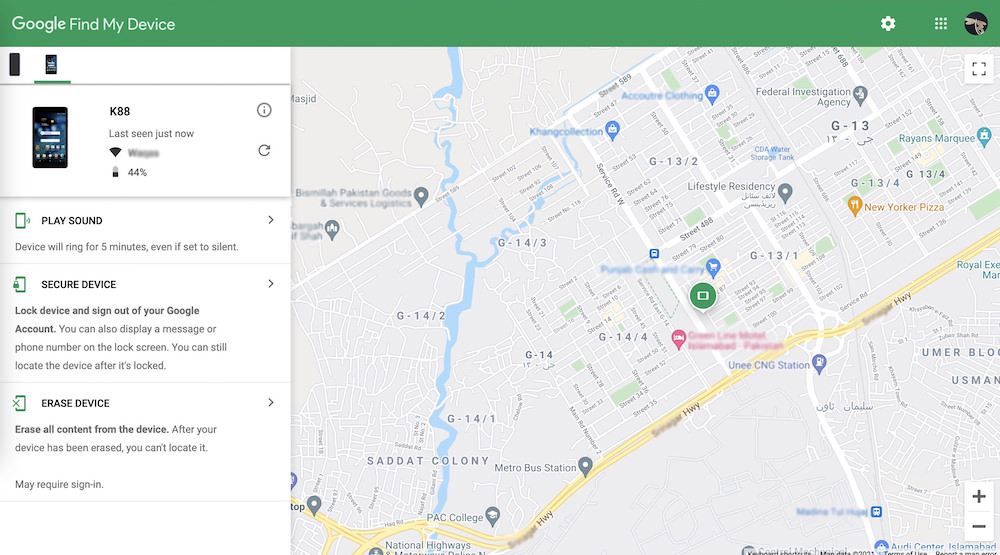Click the battery level icon

pos(115,172)
